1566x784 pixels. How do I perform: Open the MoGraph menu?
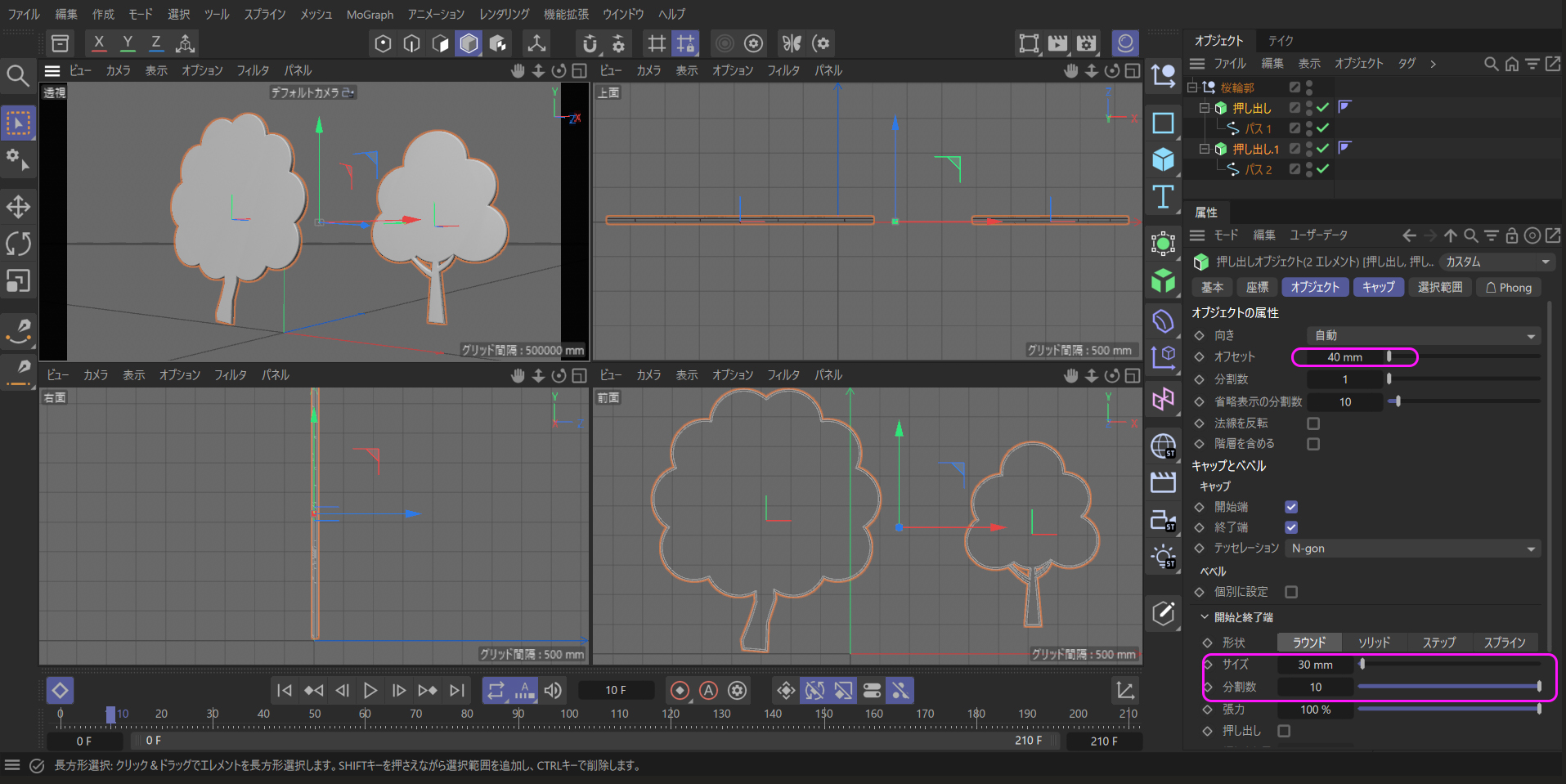pos(370,15)
